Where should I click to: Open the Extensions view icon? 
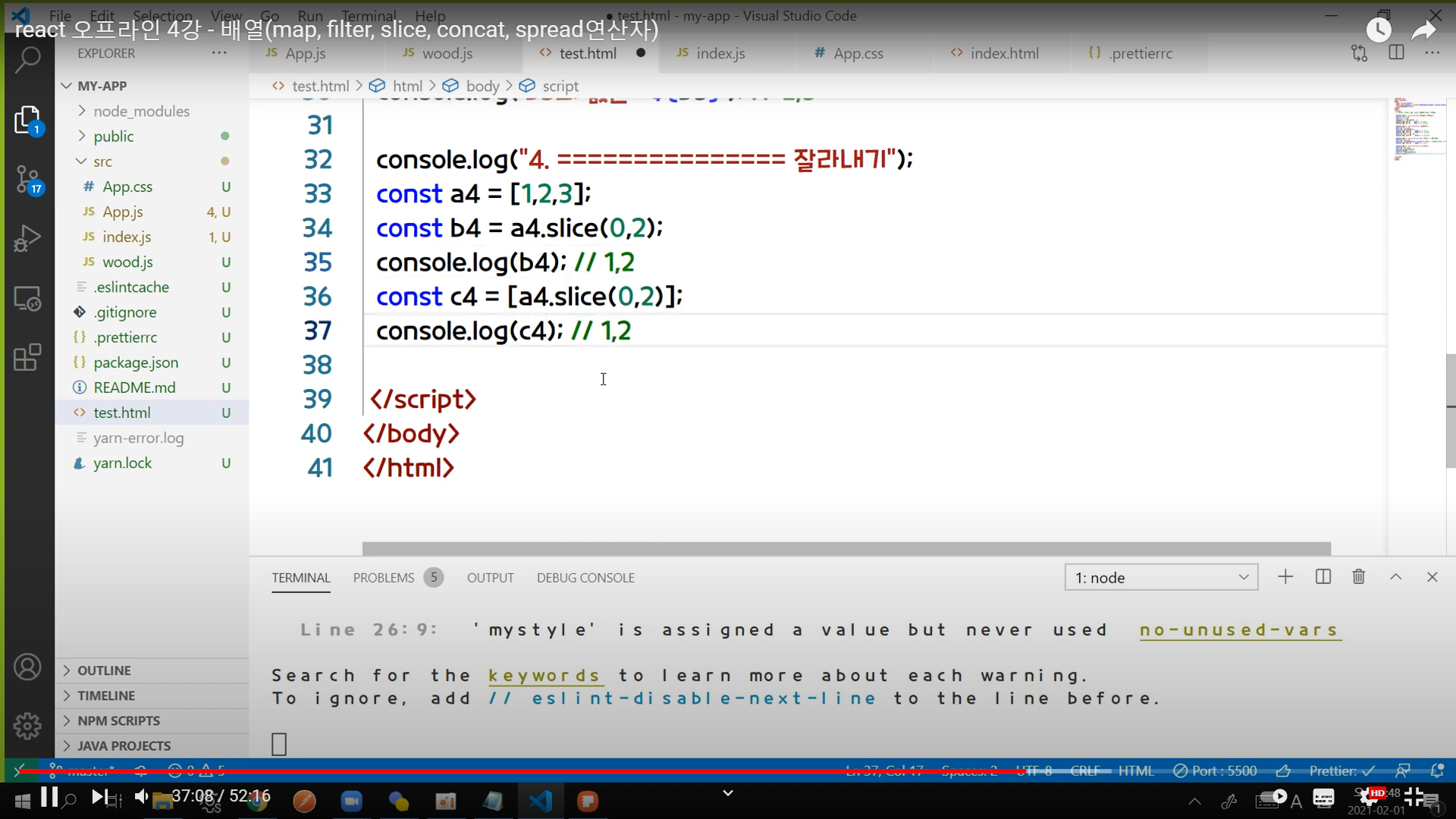click(x=27, y=357)
